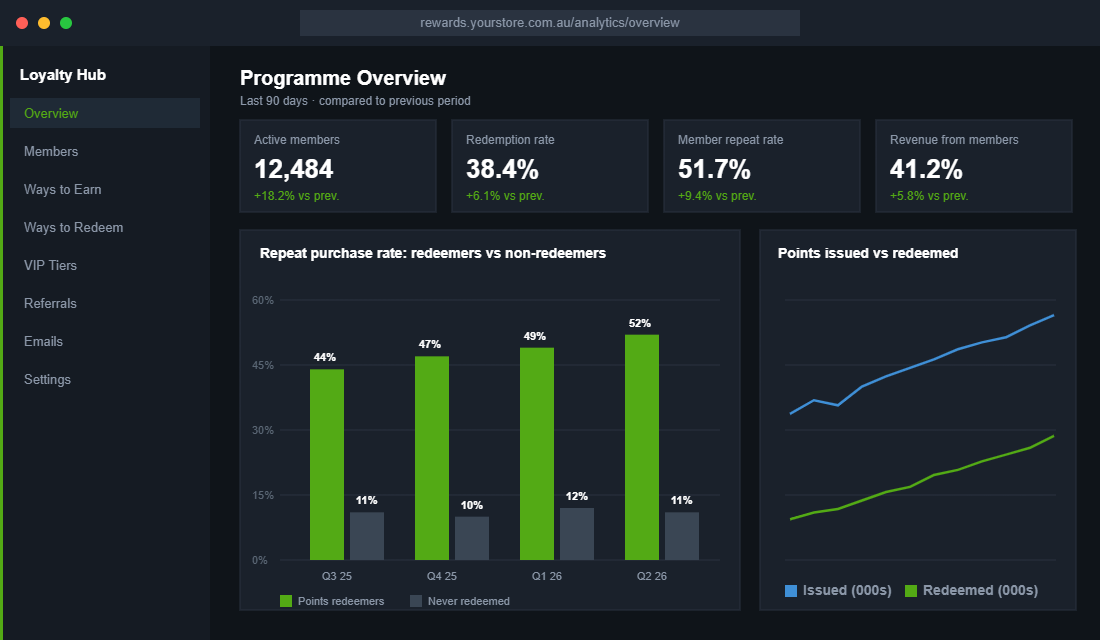Click the 'Programme Overview' heading
This screenshot has width=1100, height=640.
coord(343,78)
